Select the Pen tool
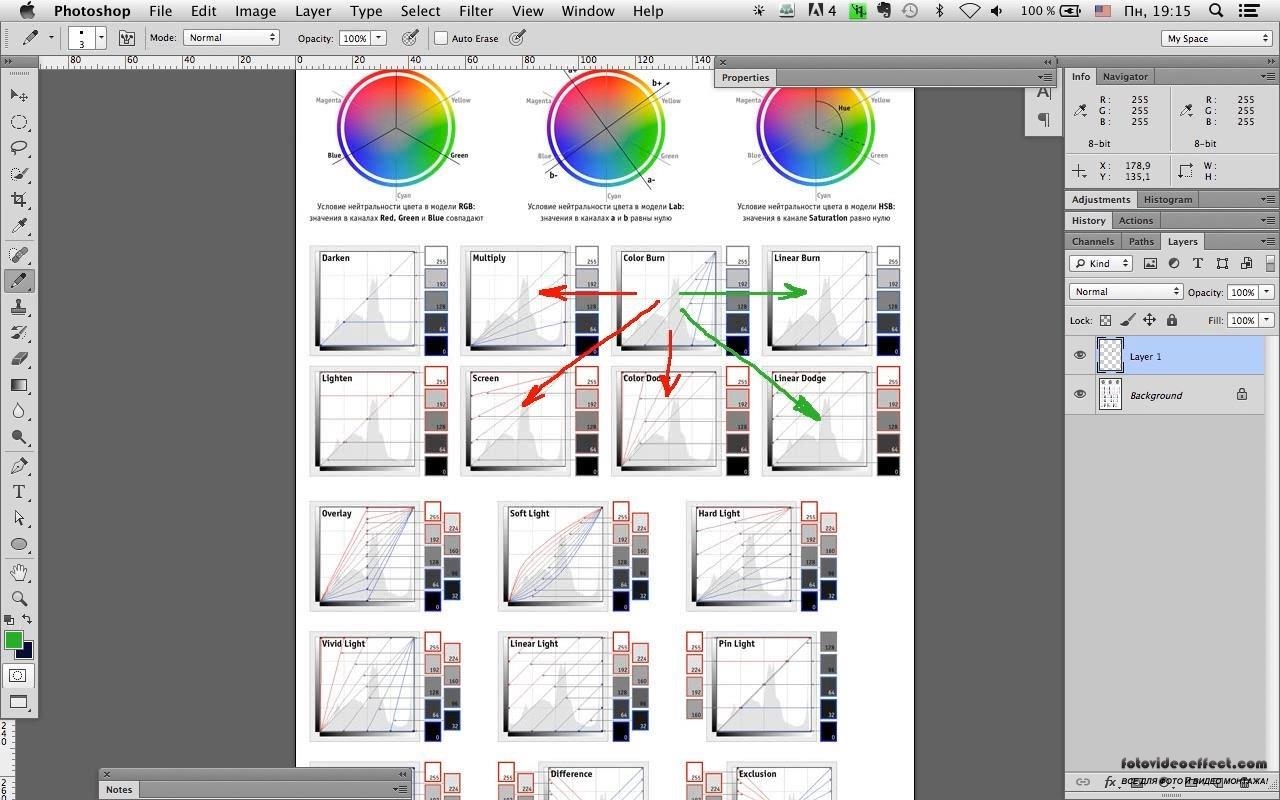This screenshot has height=800, width=1280. click(19, 467)
